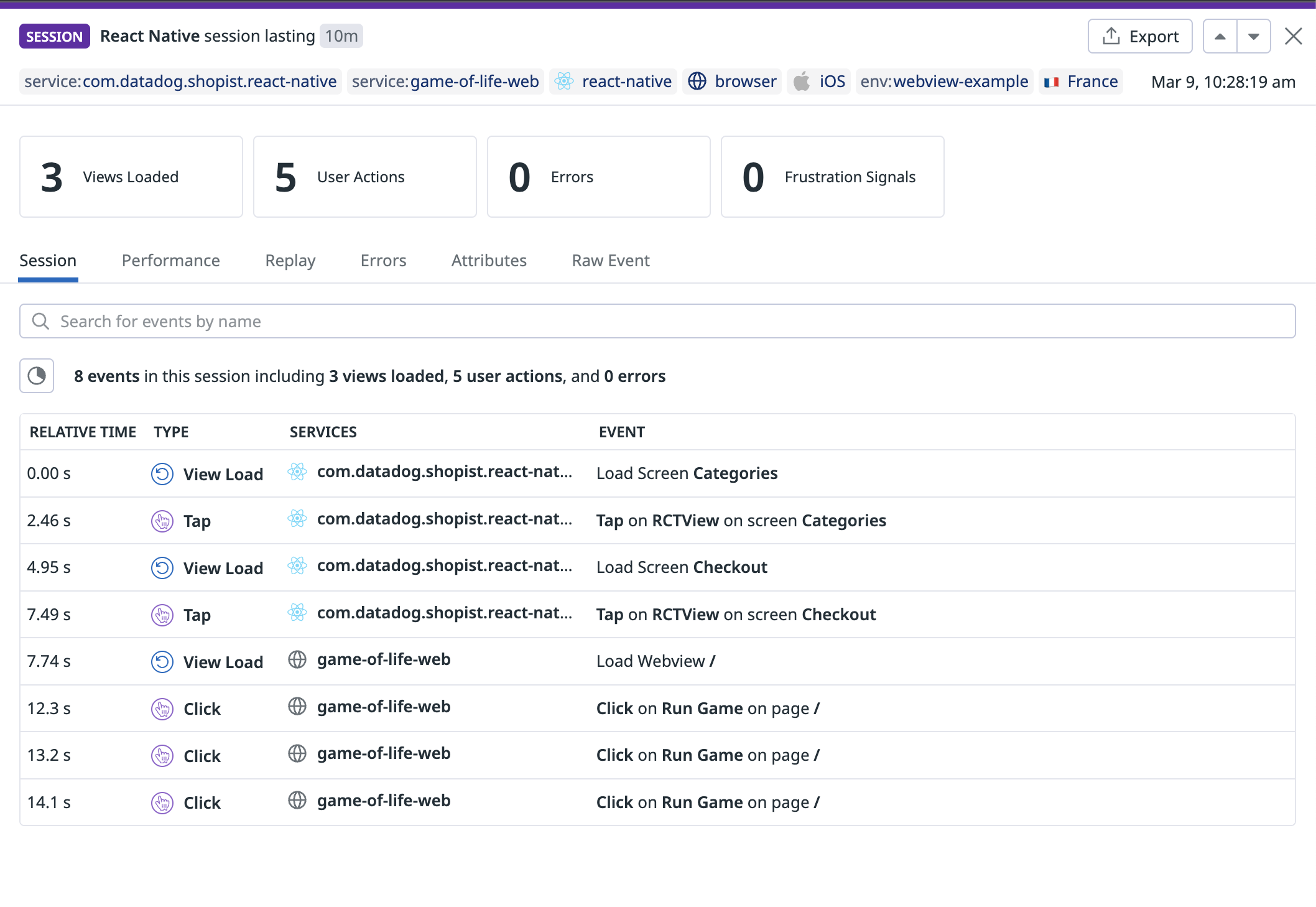
Task: Go to next session with down arrow
Action: coord(1254,37)
